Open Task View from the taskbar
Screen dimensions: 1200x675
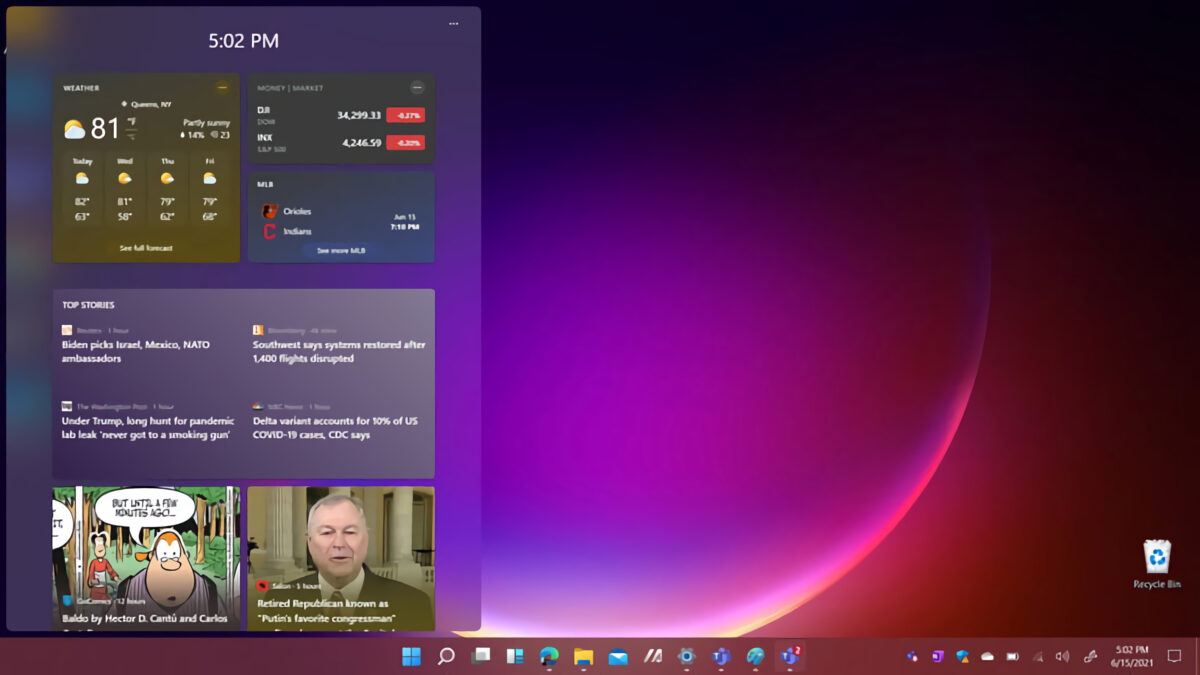[x=482, y=657]
